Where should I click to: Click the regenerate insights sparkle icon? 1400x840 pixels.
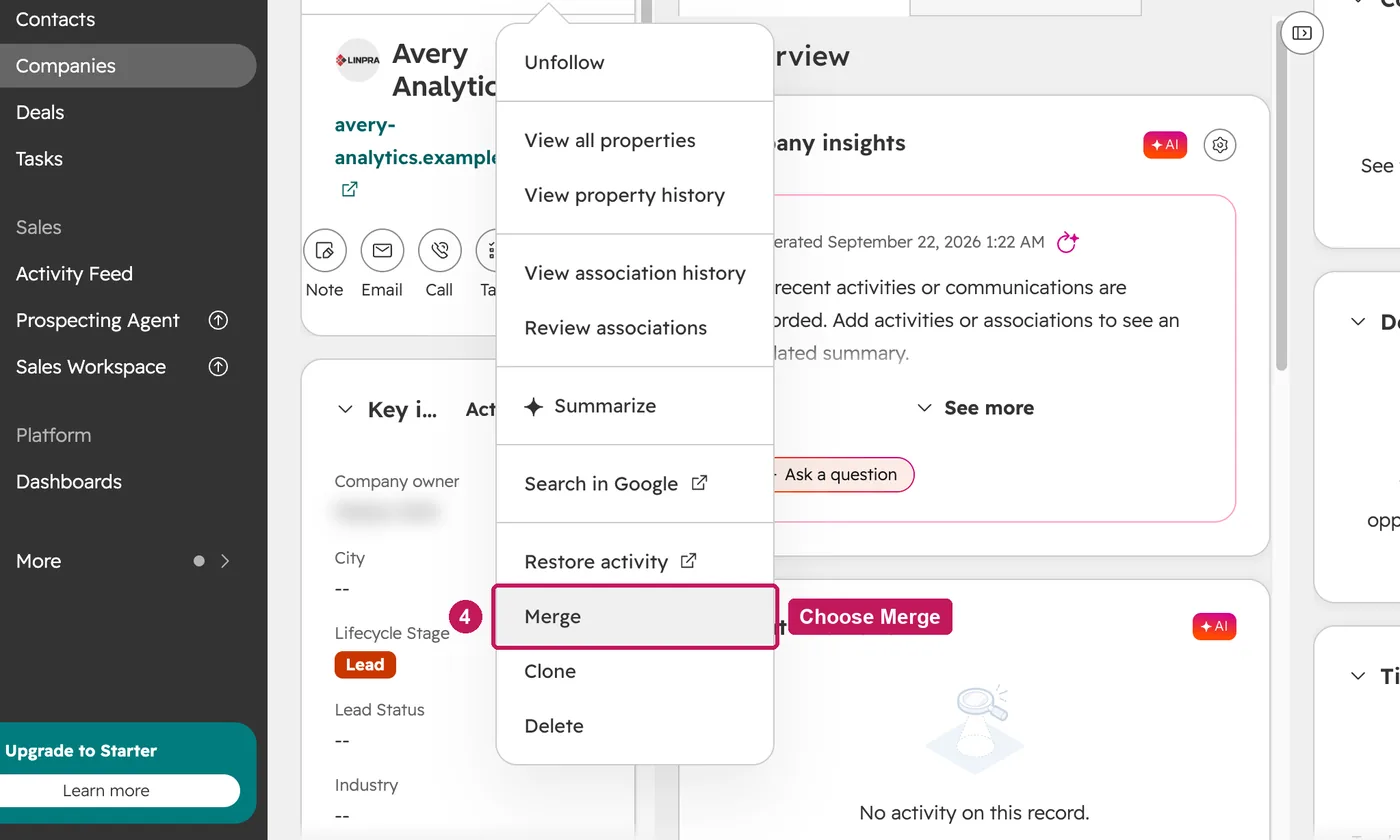click(x=1068, y=242)
